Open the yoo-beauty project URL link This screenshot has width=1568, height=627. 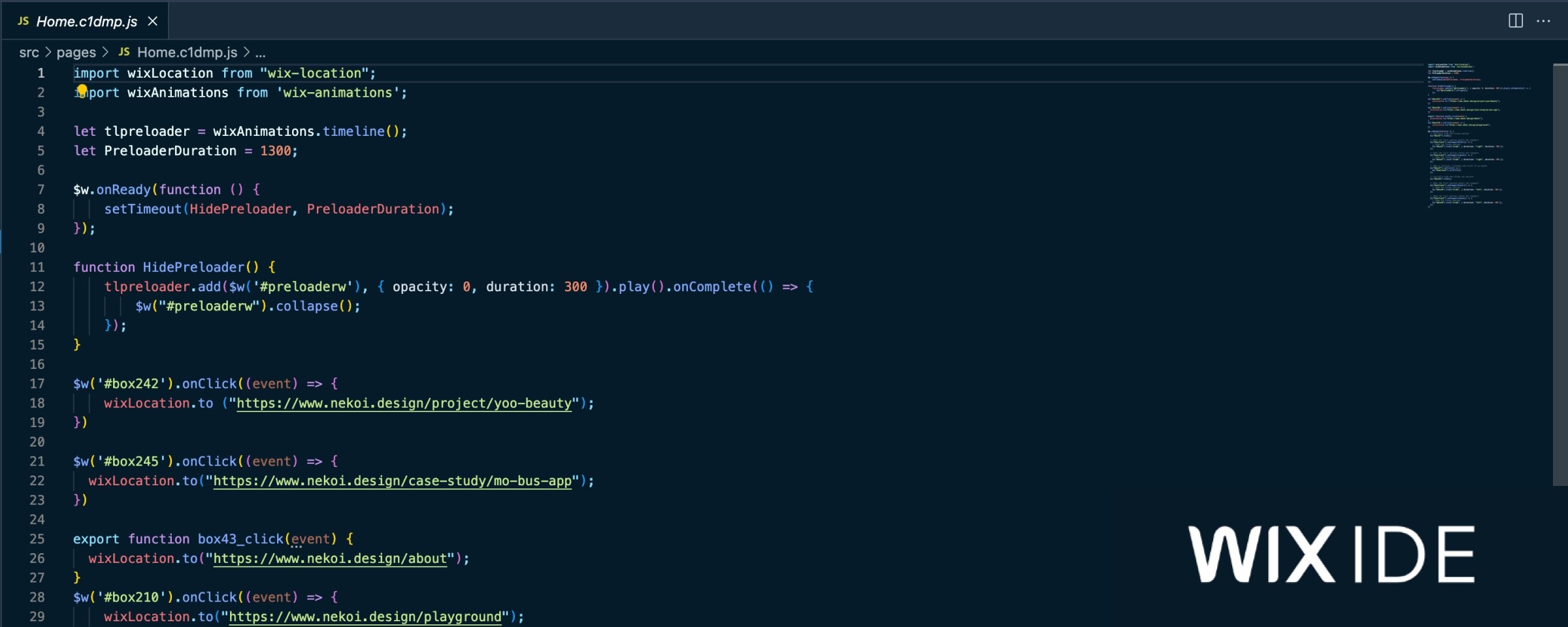(x=404, y=403)
